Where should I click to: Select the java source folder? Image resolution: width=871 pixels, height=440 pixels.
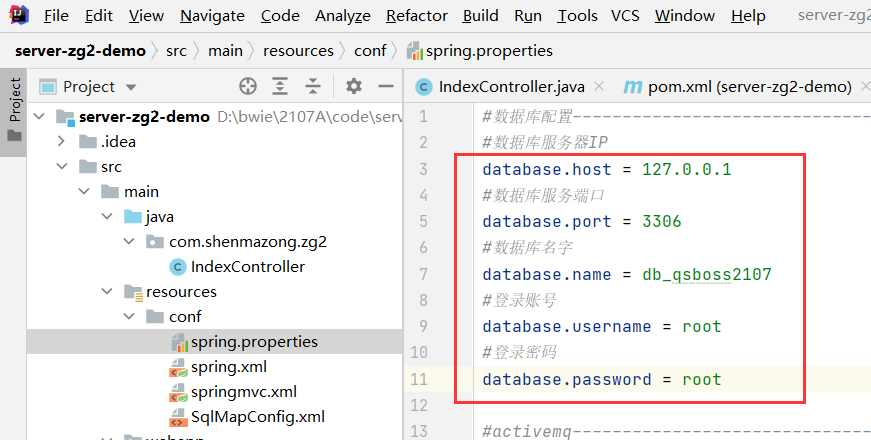tap(159, 217)
